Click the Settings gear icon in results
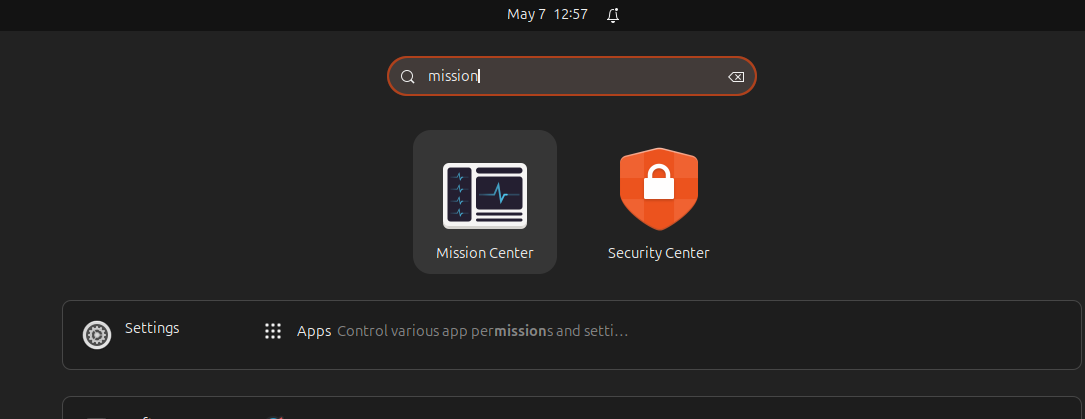This screenshot has width=1085, height=419. (97, 335)
